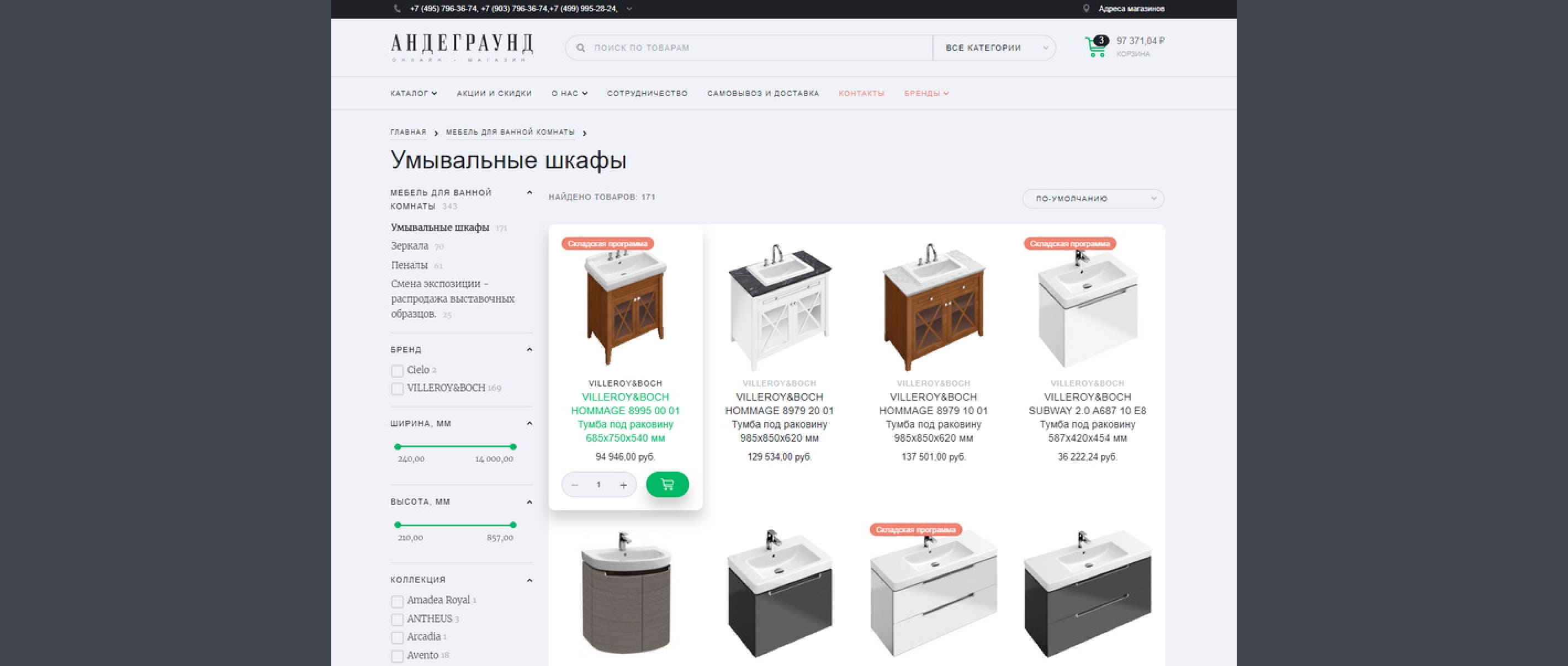Expand the phone numbers dropdown arrow

click(x=629, y=8)
